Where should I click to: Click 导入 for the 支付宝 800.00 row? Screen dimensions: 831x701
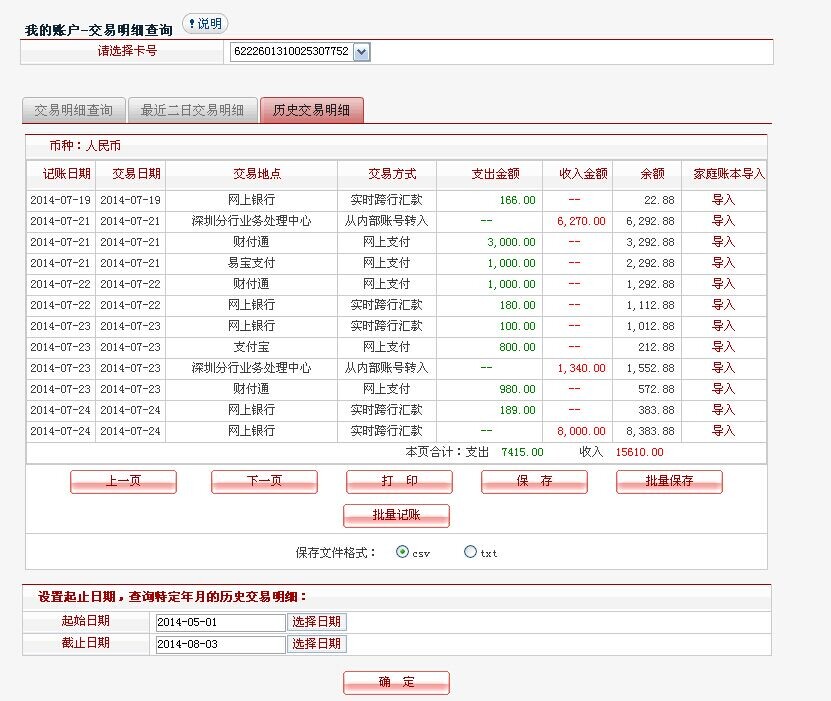click(723, 347)
